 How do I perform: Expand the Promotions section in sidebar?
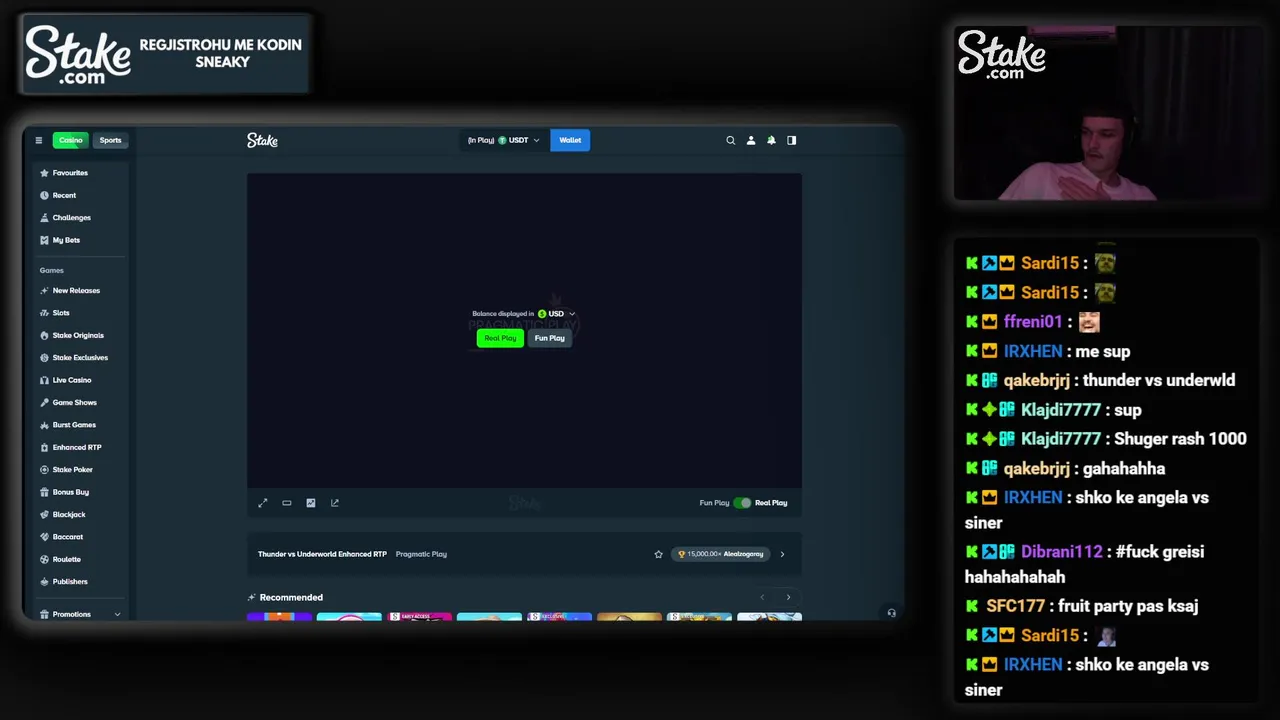(x=79, y=614)
